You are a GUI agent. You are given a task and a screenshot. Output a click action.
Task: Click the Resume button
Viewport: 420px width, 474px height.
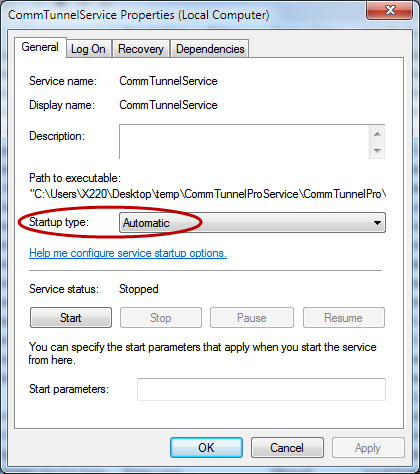click(343, 318)
